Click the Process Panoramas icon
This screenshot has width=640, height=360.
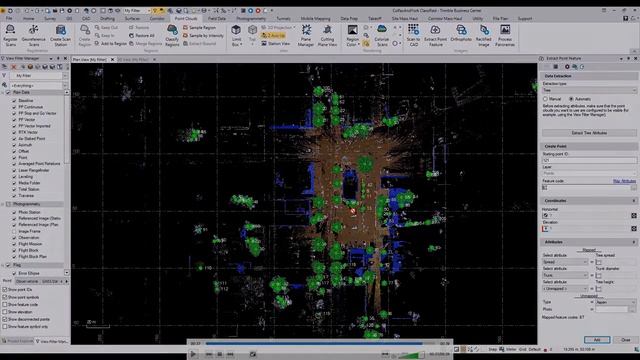pyautogui.click(x=505, y=36)
